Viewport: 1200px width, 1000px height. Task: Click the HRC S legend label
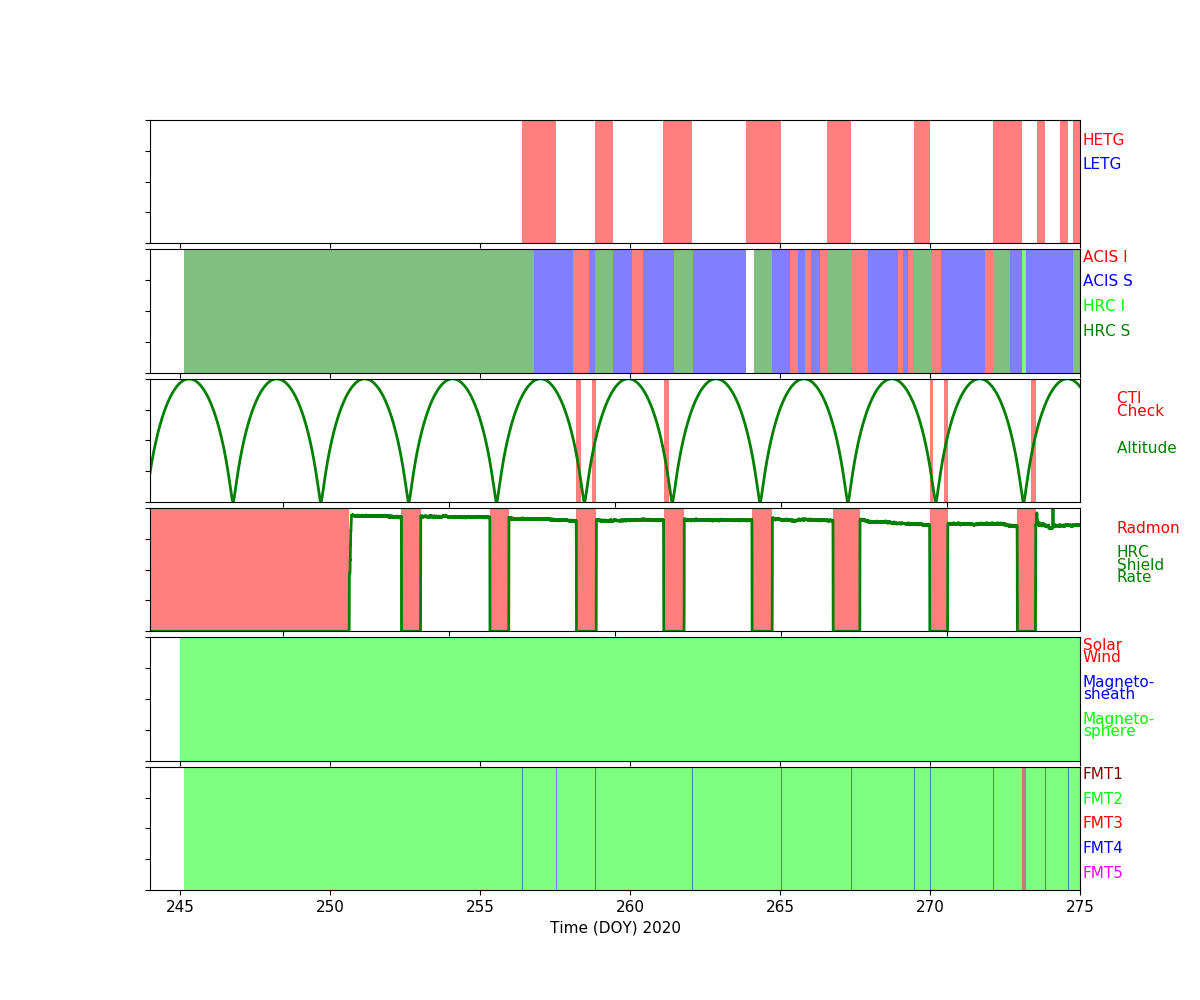1106,331
